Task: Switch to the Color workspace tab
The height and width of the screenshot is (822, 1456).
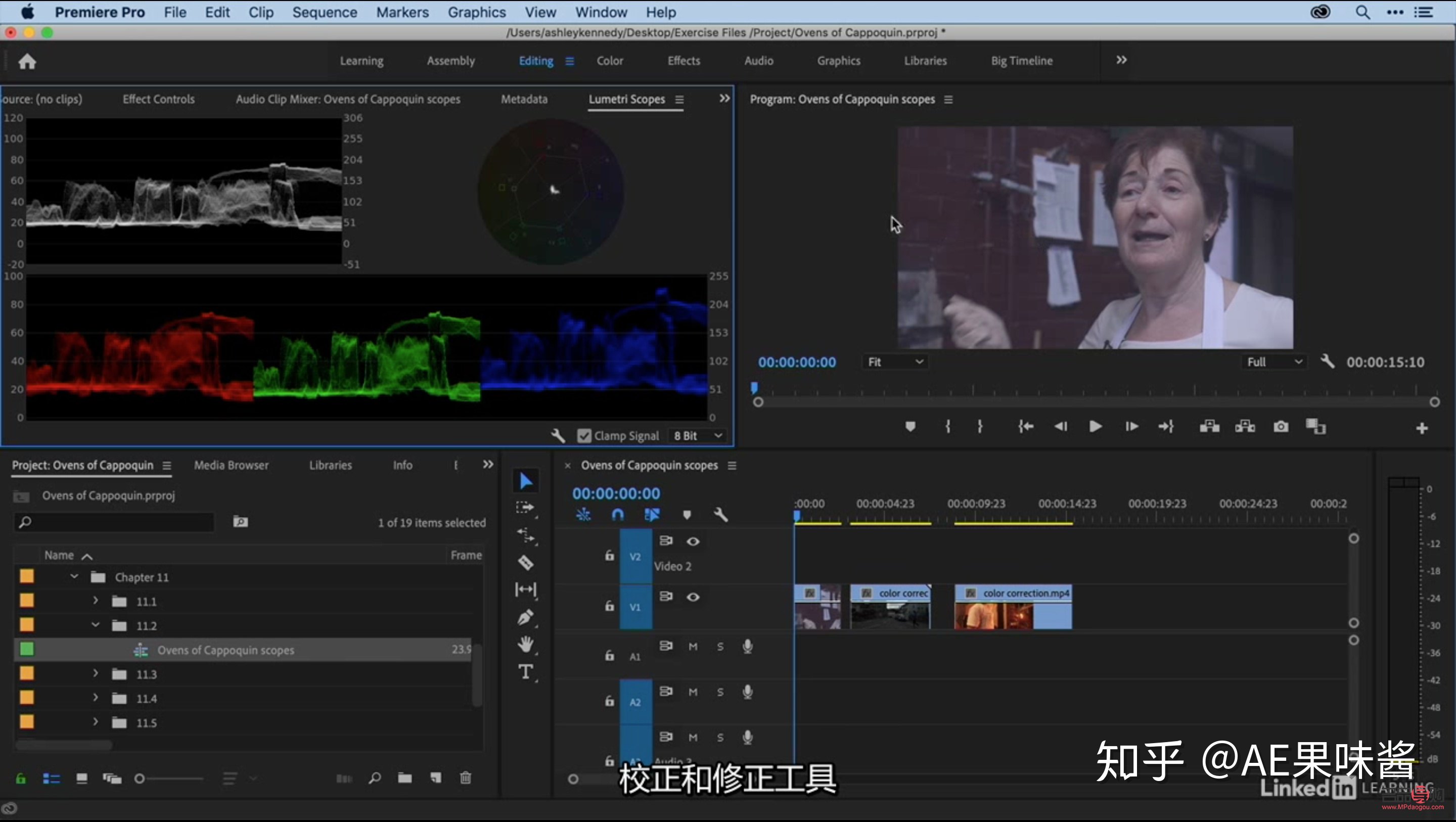Action: (x=609, y=61)
